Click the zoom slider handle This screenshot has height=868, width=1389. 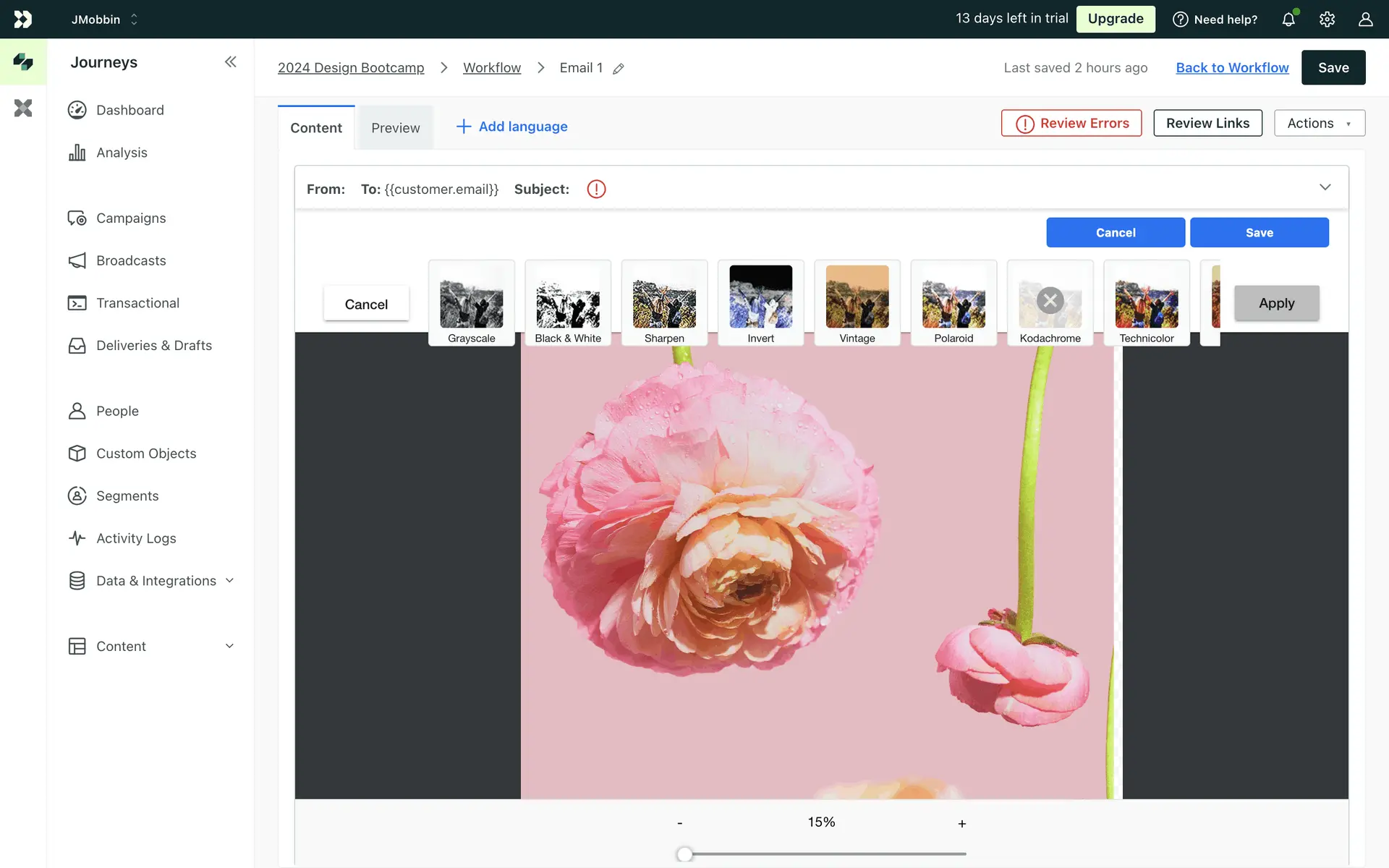(684, 854)
